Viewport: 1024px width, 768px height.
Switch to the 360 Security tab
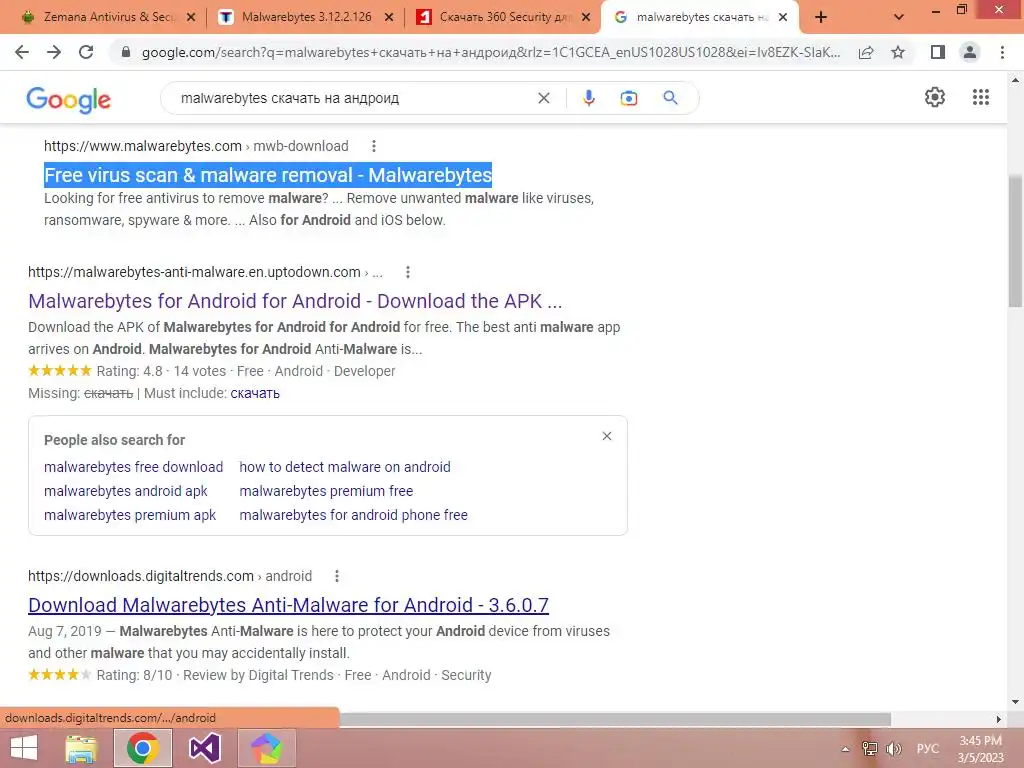503,17
